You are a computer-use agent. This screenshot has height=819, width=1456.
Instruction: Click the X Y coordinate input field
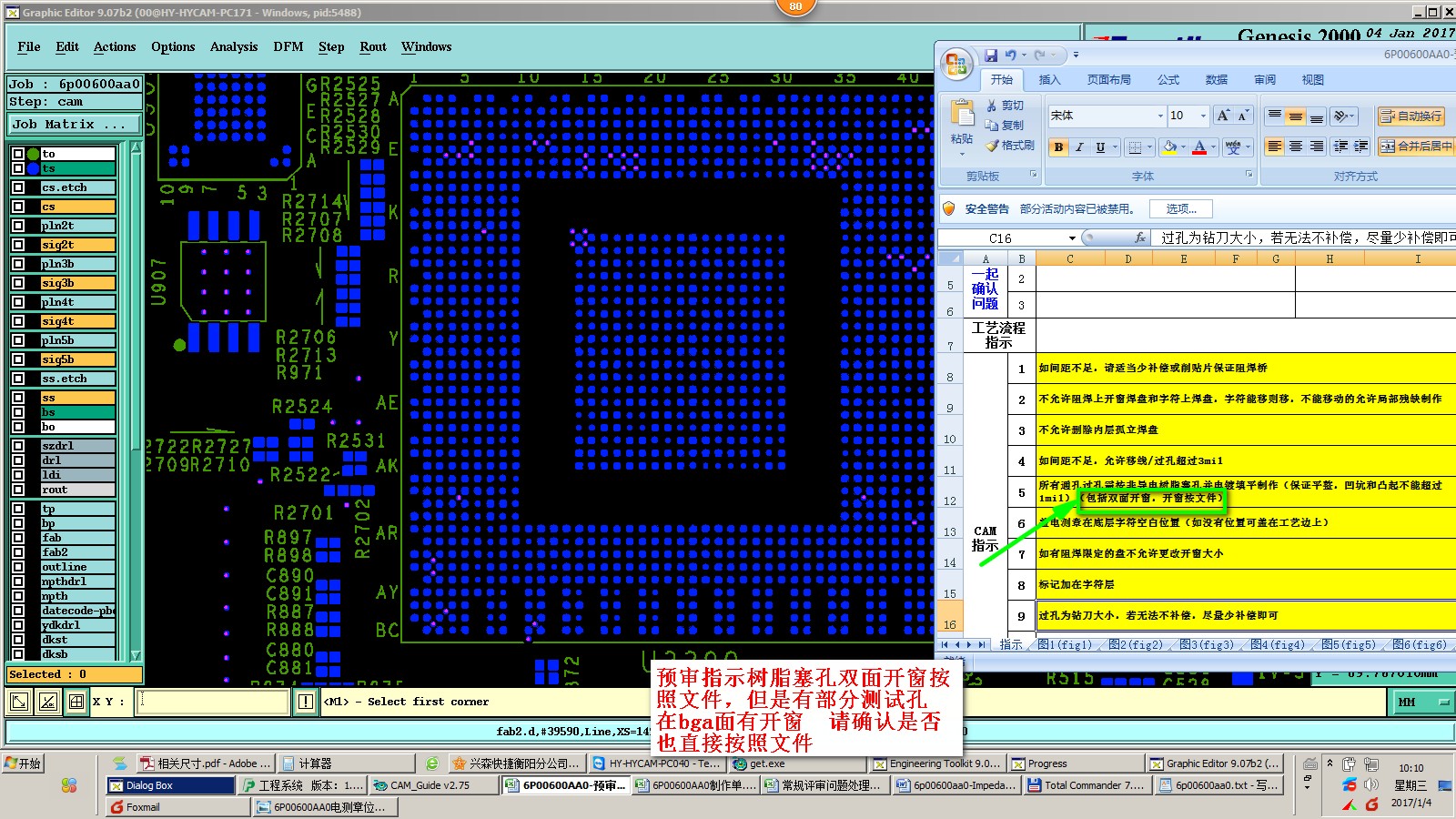click(214, 702)
